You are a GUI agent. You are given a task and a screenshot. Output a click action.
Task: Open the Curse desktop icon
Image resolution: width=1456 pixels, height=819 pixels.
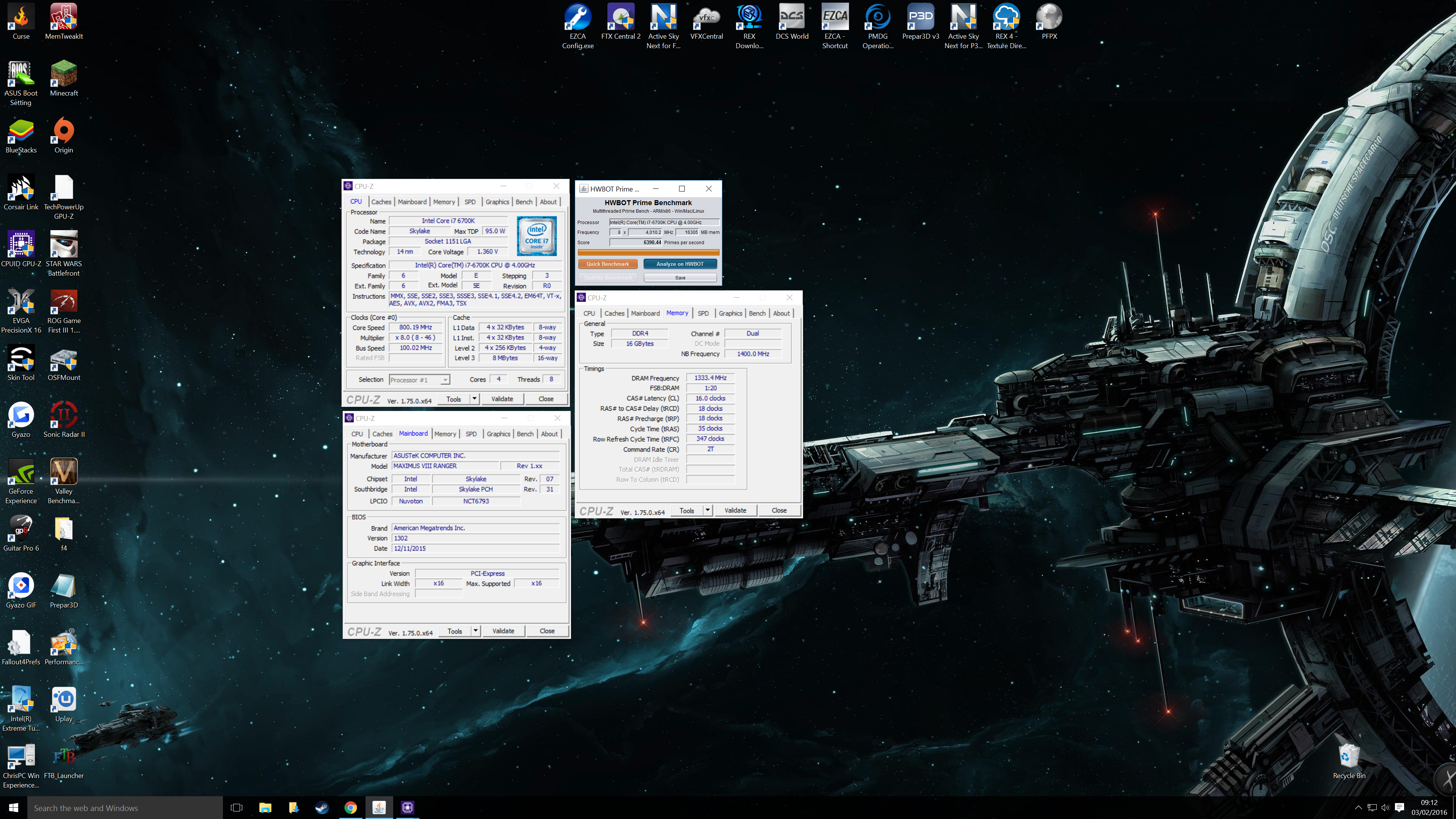pos(21,22)
